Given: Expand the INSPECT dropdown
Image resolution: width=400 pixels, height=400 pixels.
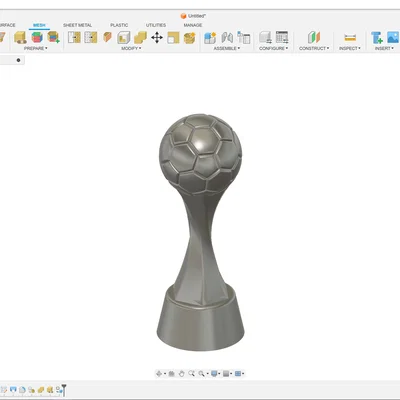Looking at the screenshot, I should coord(350,48).
